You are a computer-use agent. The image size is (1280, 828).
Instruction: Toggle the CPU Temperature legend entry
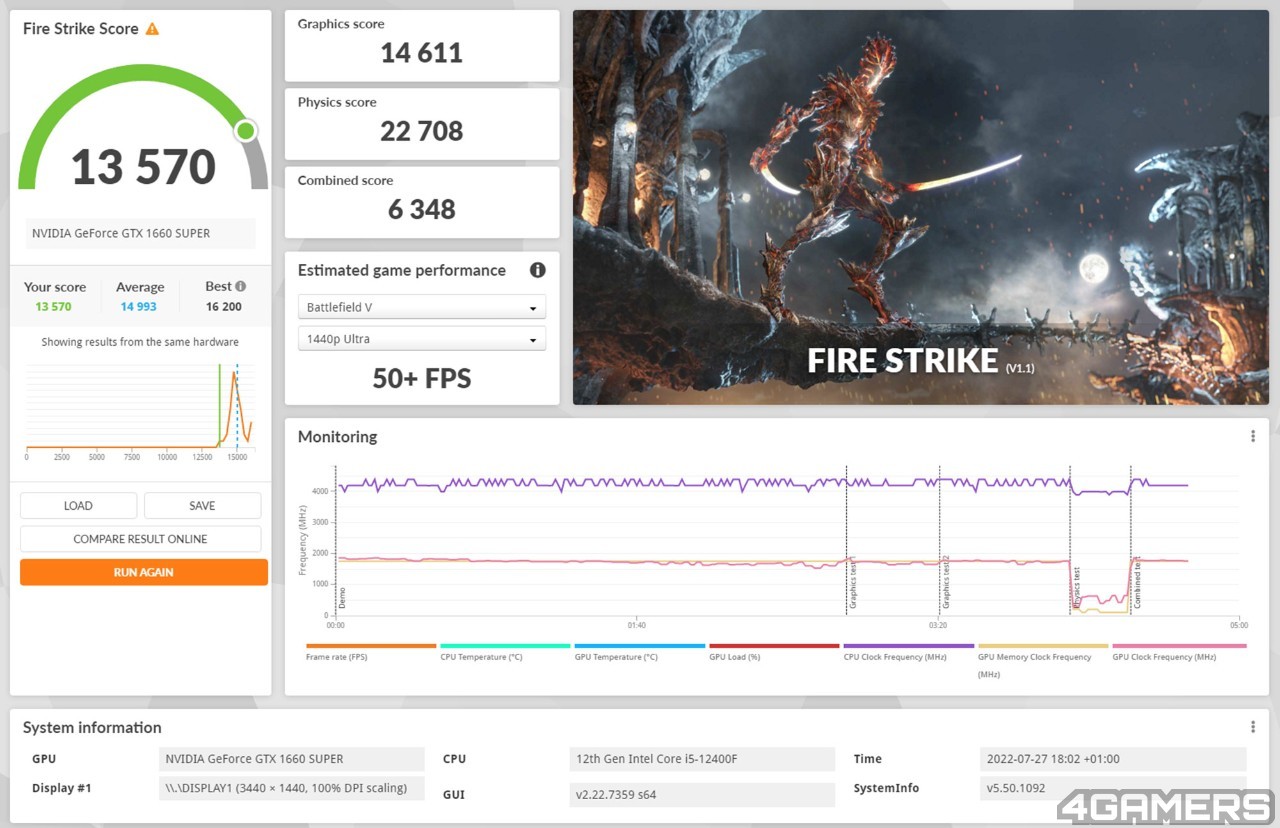click(505, 652)
